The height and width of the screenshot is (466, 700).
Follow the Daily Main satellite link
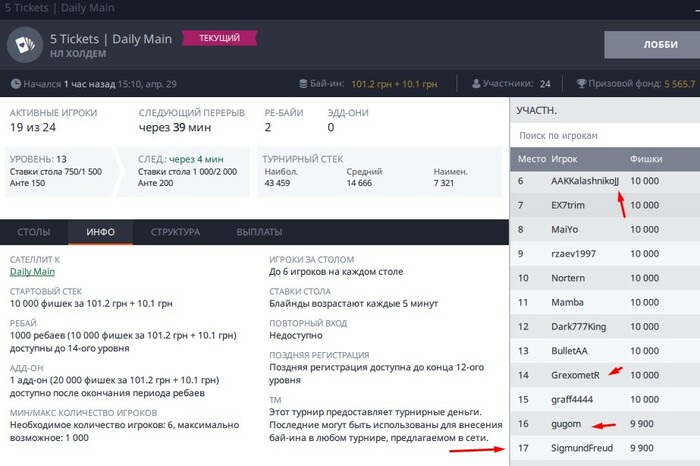coord(32,271)
